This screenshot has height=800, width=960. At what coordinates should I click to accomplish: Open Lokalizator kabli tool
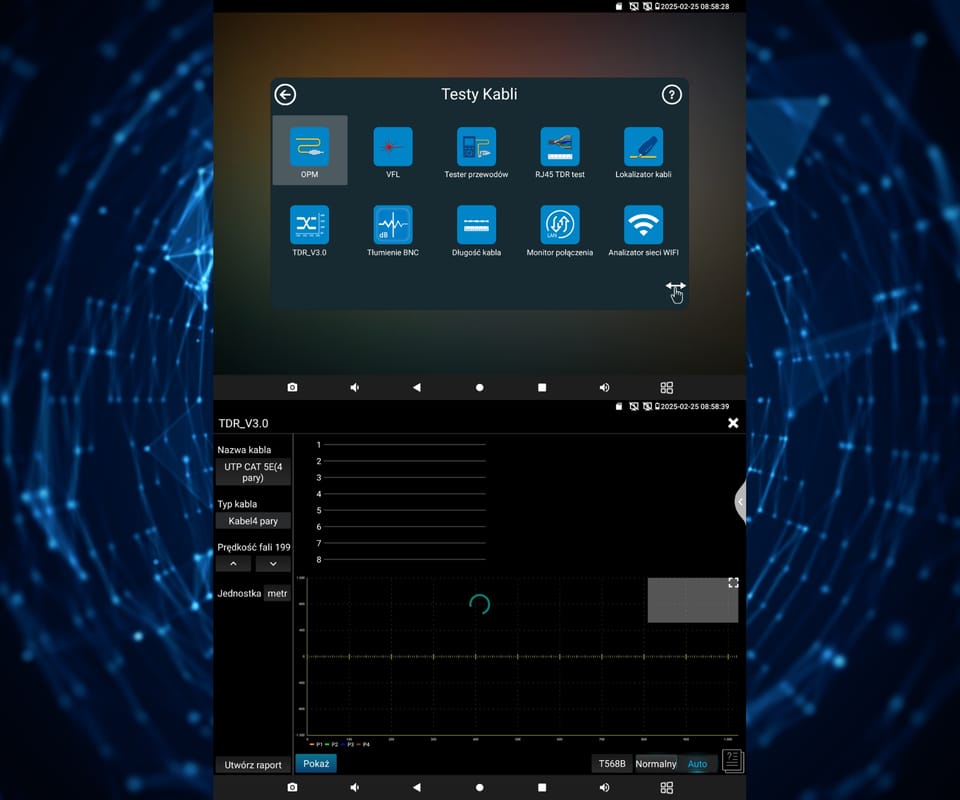click(643, 147)
